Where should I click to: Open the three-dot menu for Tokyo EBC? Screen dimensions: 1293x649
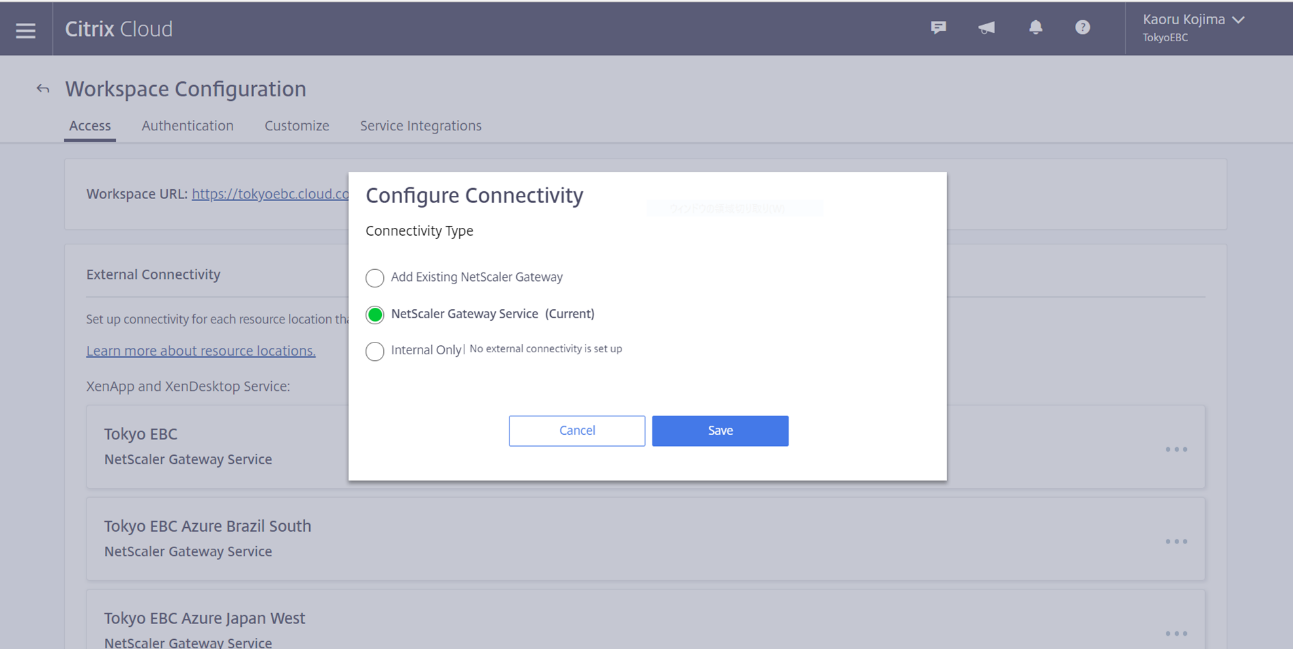[x=1176, y=449]
